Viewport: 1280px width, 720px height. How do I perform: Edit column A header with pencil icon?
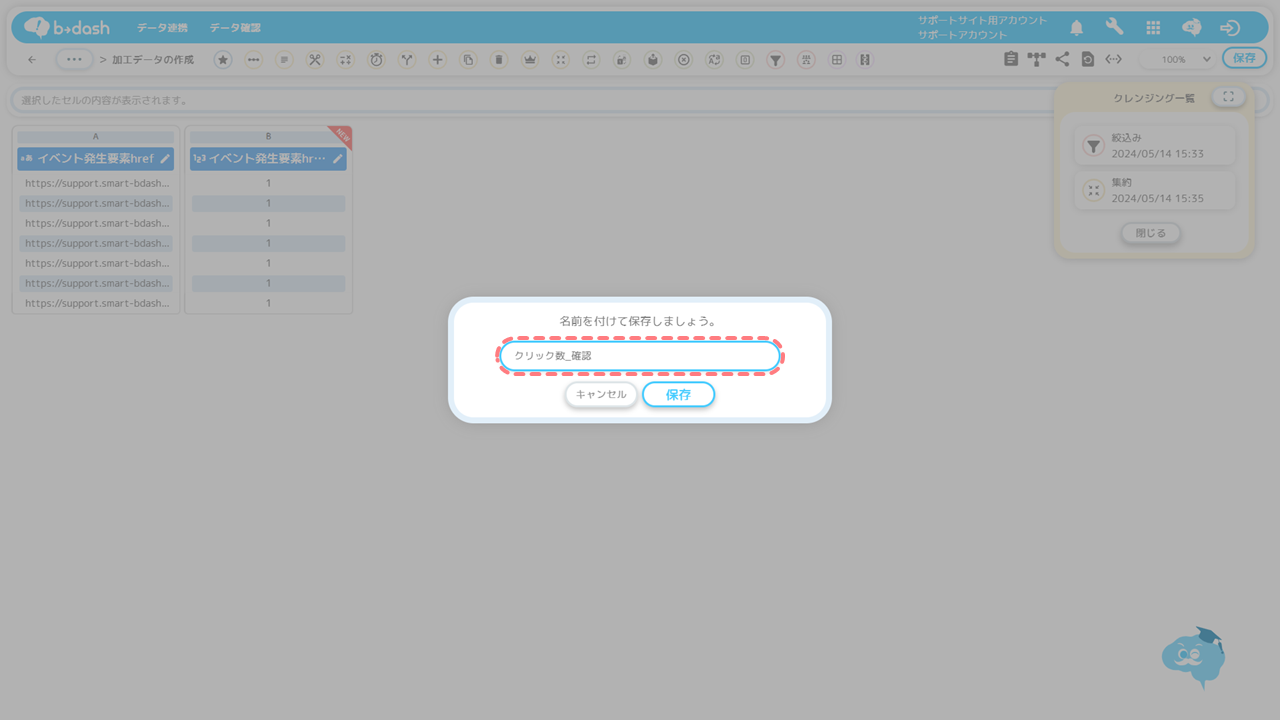(x=165, y=158)
